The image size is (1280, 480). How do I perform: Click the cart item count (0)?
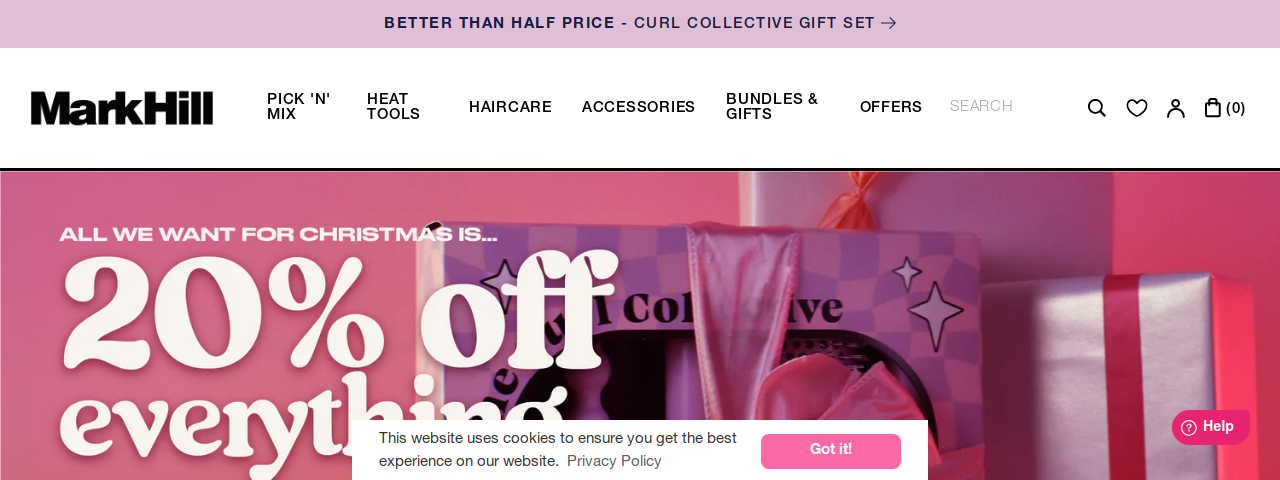pyautogui.click(x=1236, y=108)
